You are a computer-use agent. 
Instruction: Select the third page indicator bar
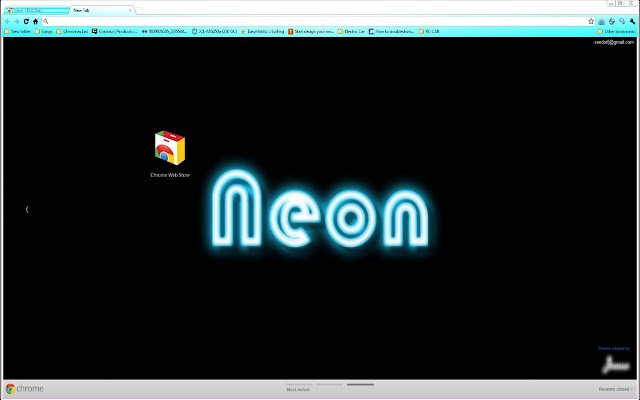tap(360, 384)
